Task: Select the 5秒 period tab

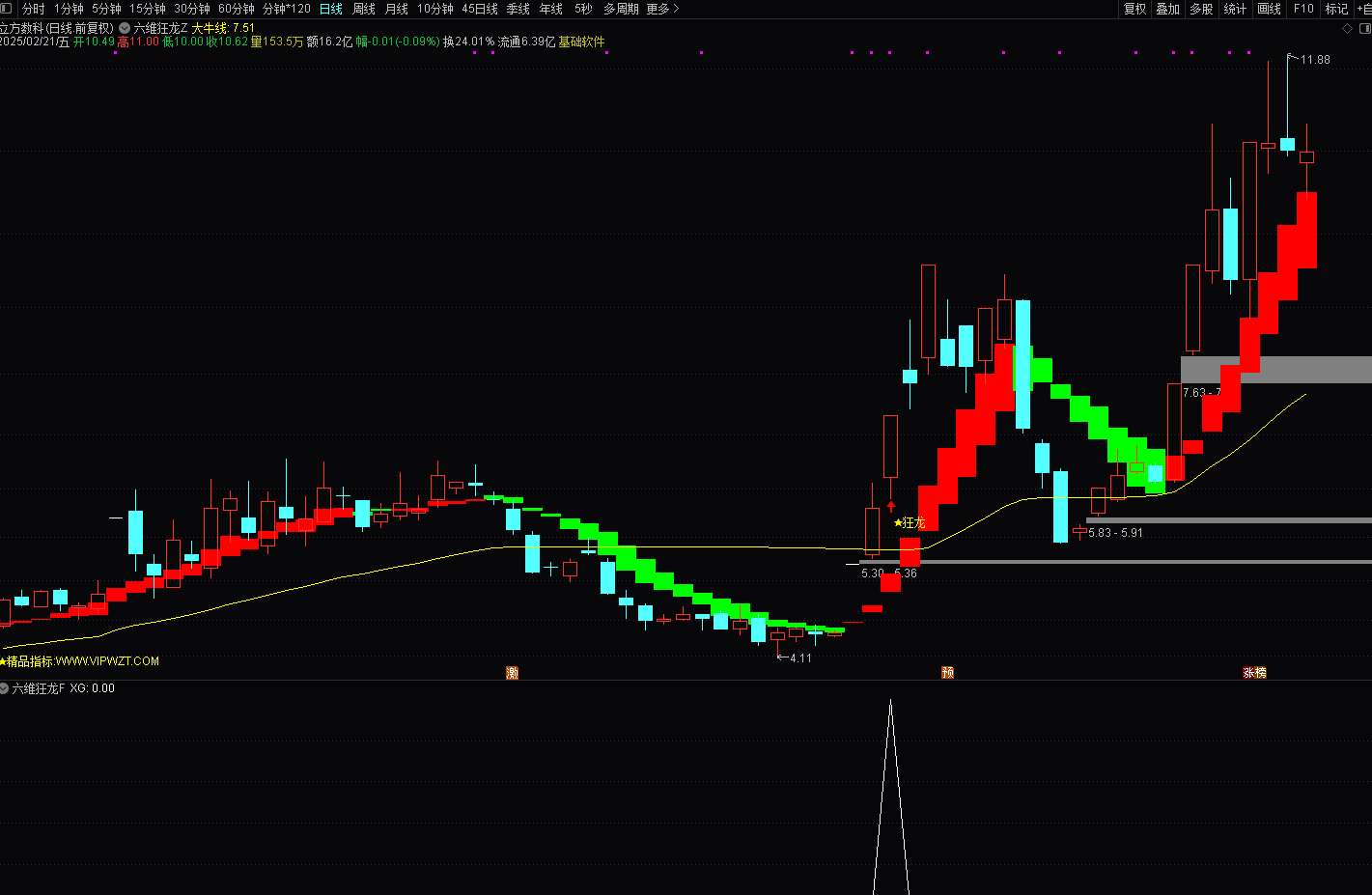Action: tap(583, 9)
